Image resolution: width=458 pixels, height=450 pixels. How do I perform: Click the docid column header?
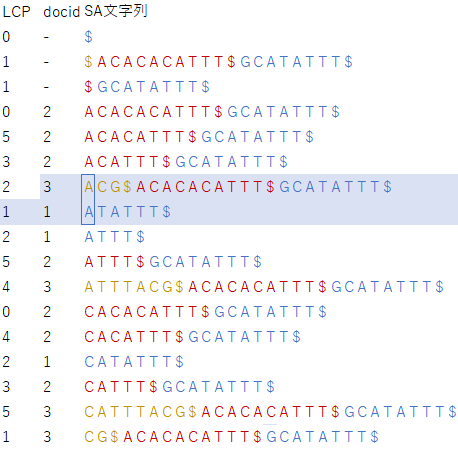pos(62,12)
